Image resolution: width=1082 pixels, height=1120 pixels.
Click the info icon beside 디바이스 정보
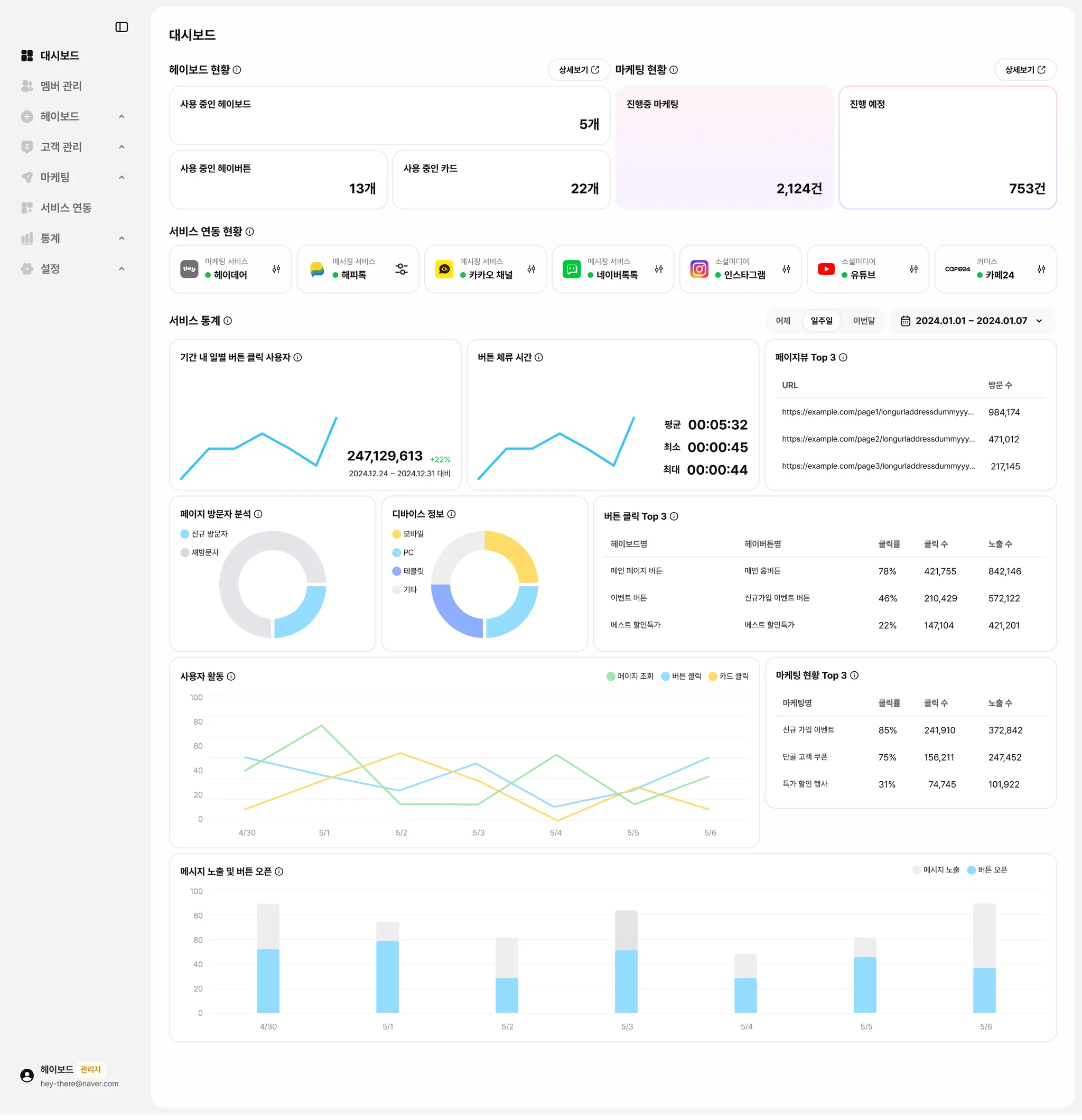(x=451, y=514)
